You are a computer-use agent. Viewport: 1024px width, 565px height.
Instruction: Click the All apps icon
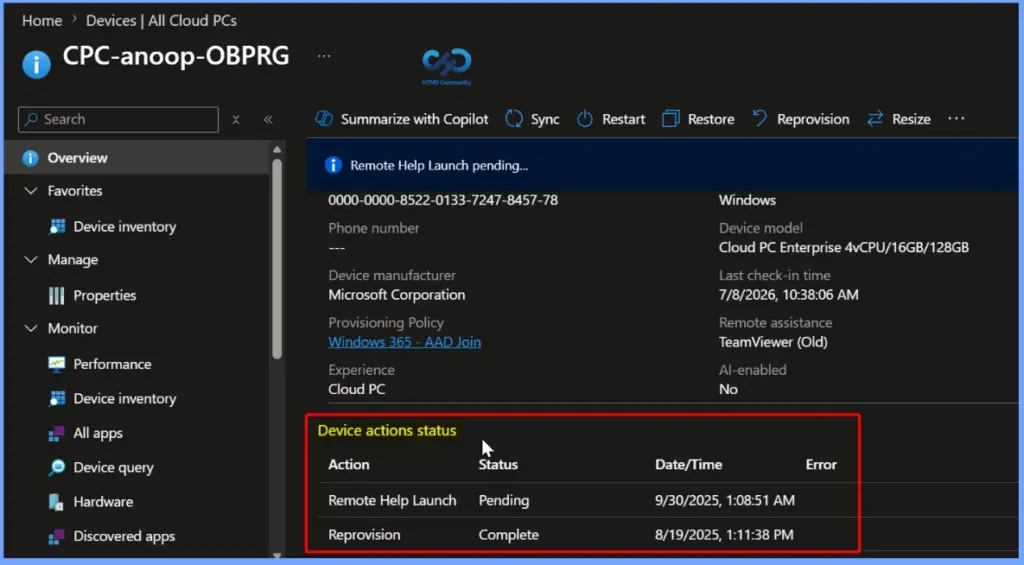pos(57,433)
